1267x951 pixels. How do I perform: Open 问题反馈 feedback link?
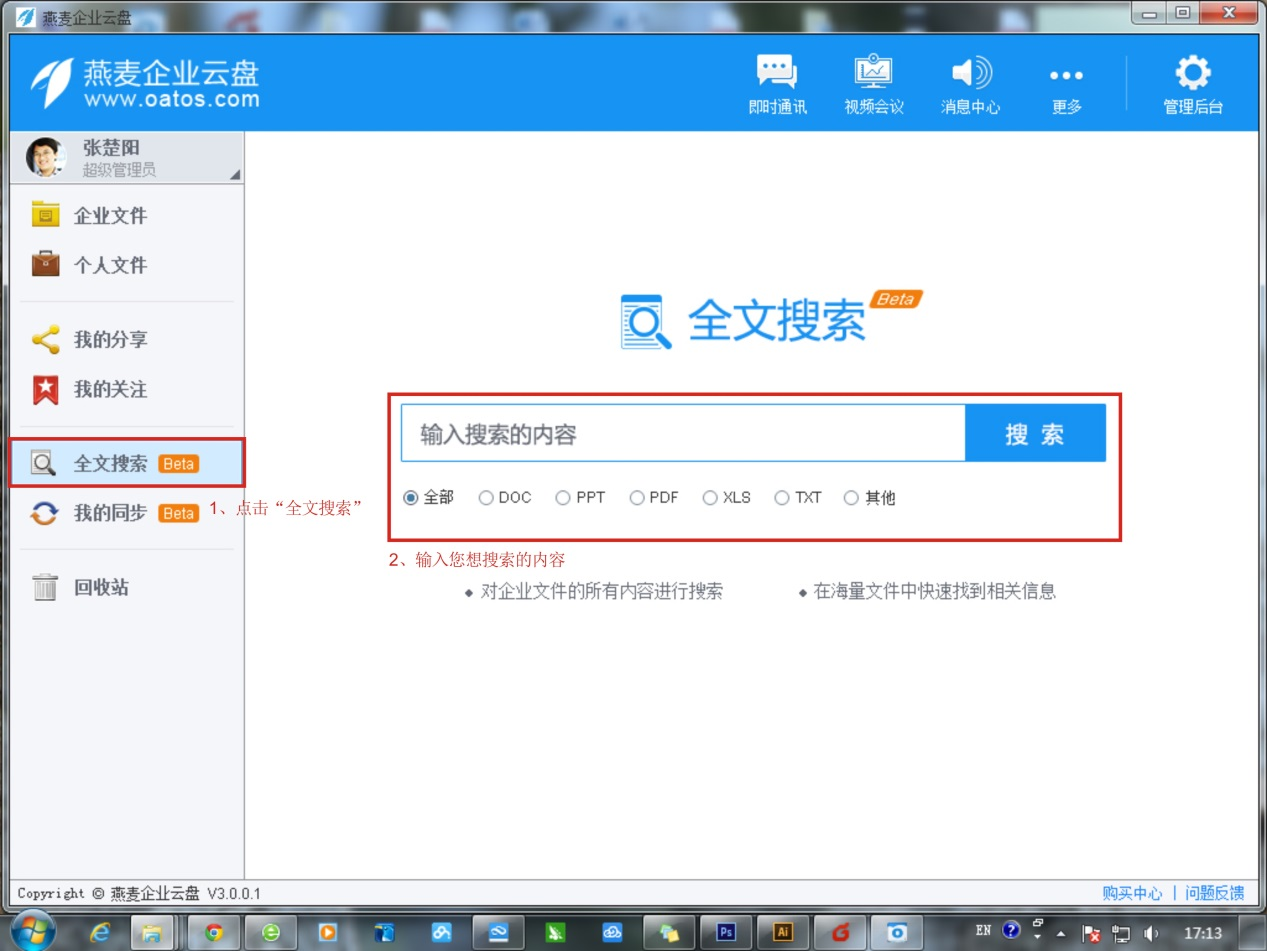[x=1214, y=893]
